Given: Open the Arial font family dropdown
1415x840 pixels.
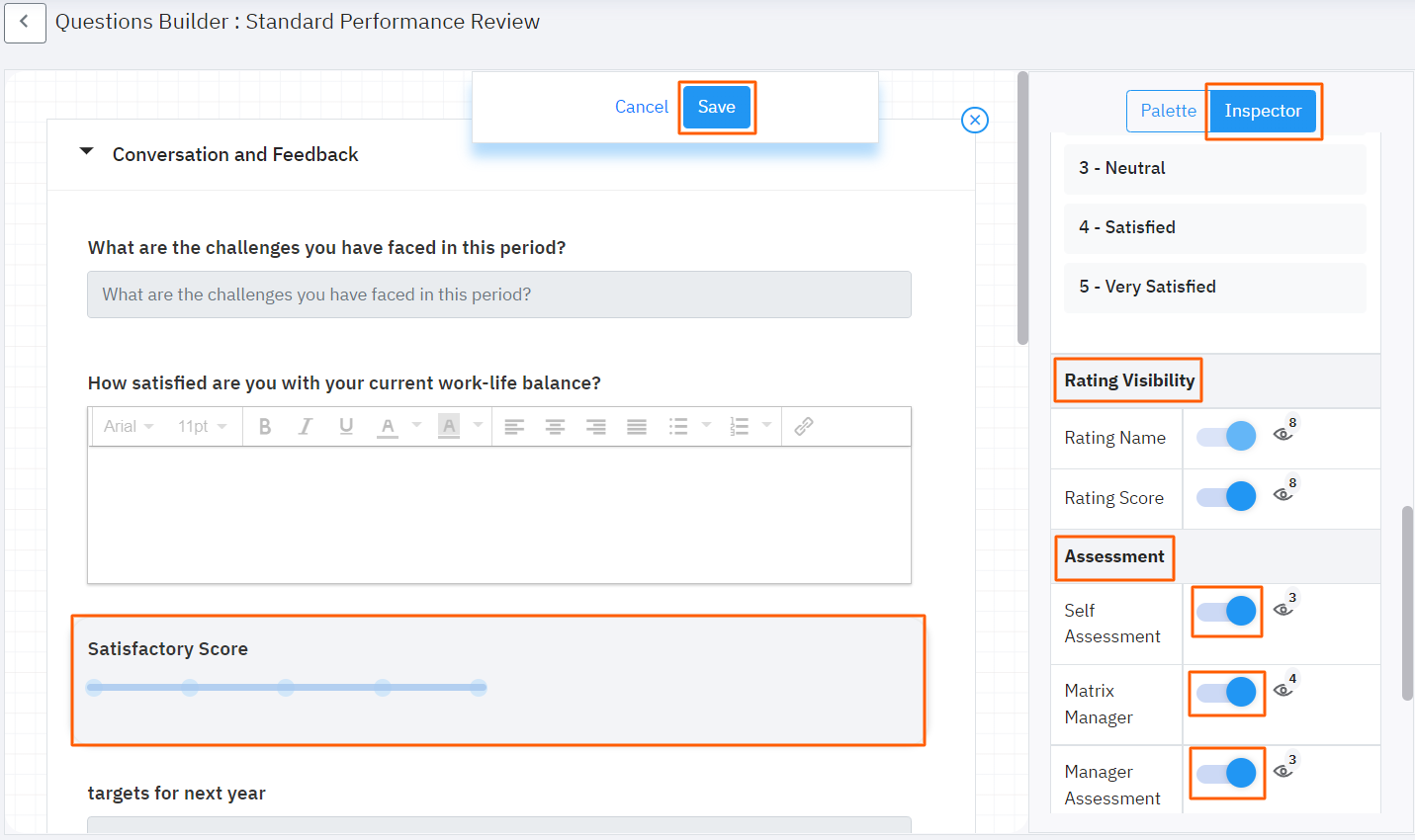Looking at the screenshot, I should (x=128, y=426).
